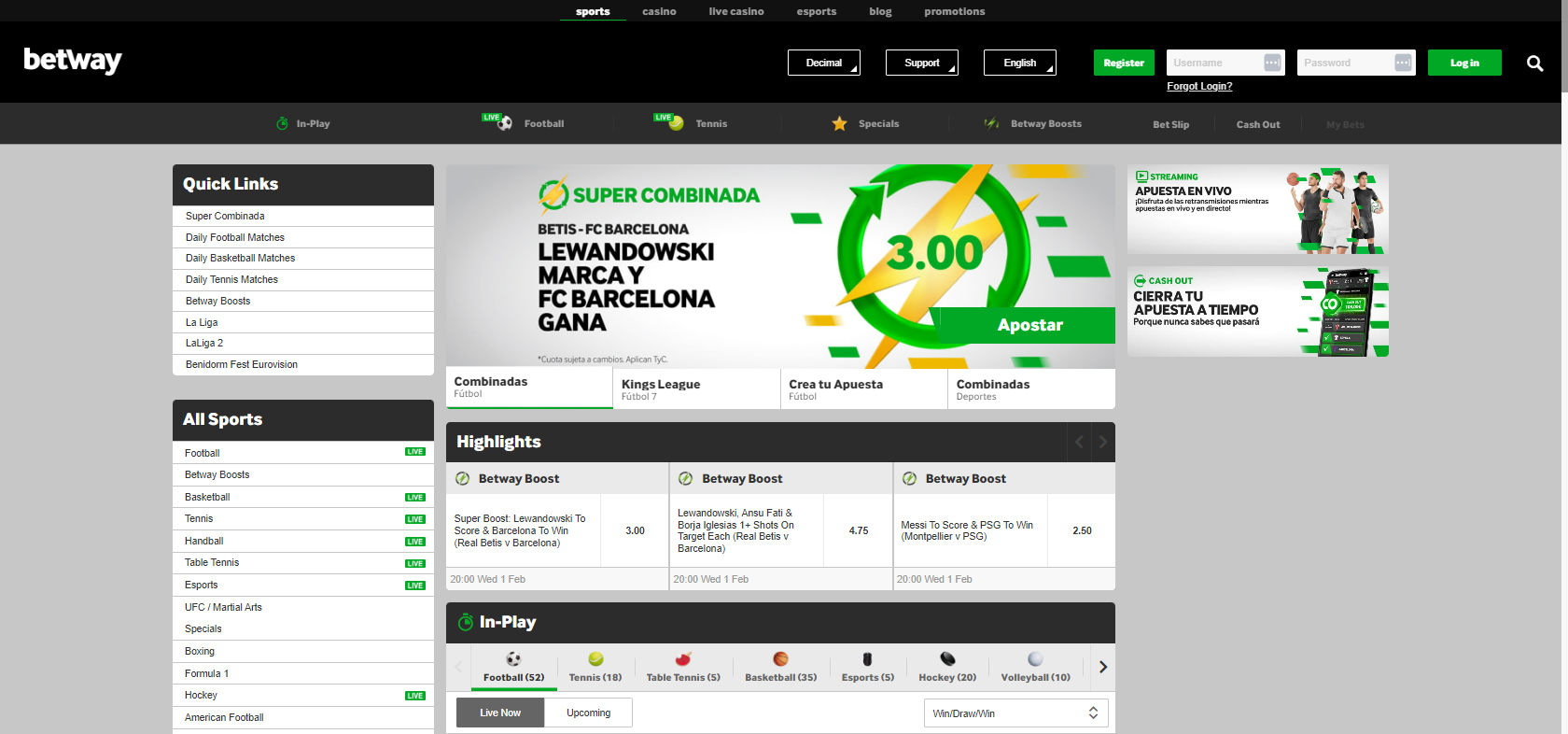Click the In-Play stopwatch icon in navigation
This screenshot has width=1568, height=734.
click(x=282, y=123)
